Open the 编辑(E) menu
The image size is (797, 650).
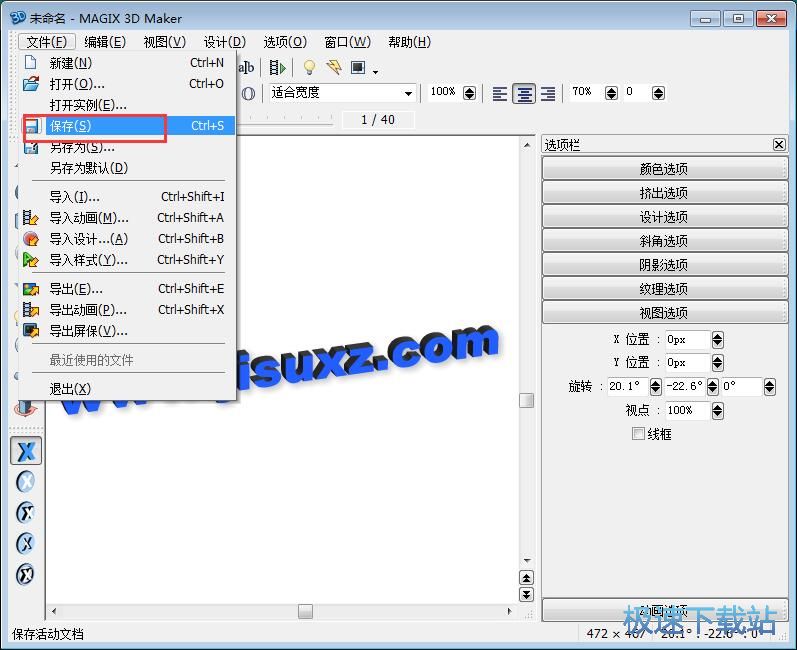point(105,42)
